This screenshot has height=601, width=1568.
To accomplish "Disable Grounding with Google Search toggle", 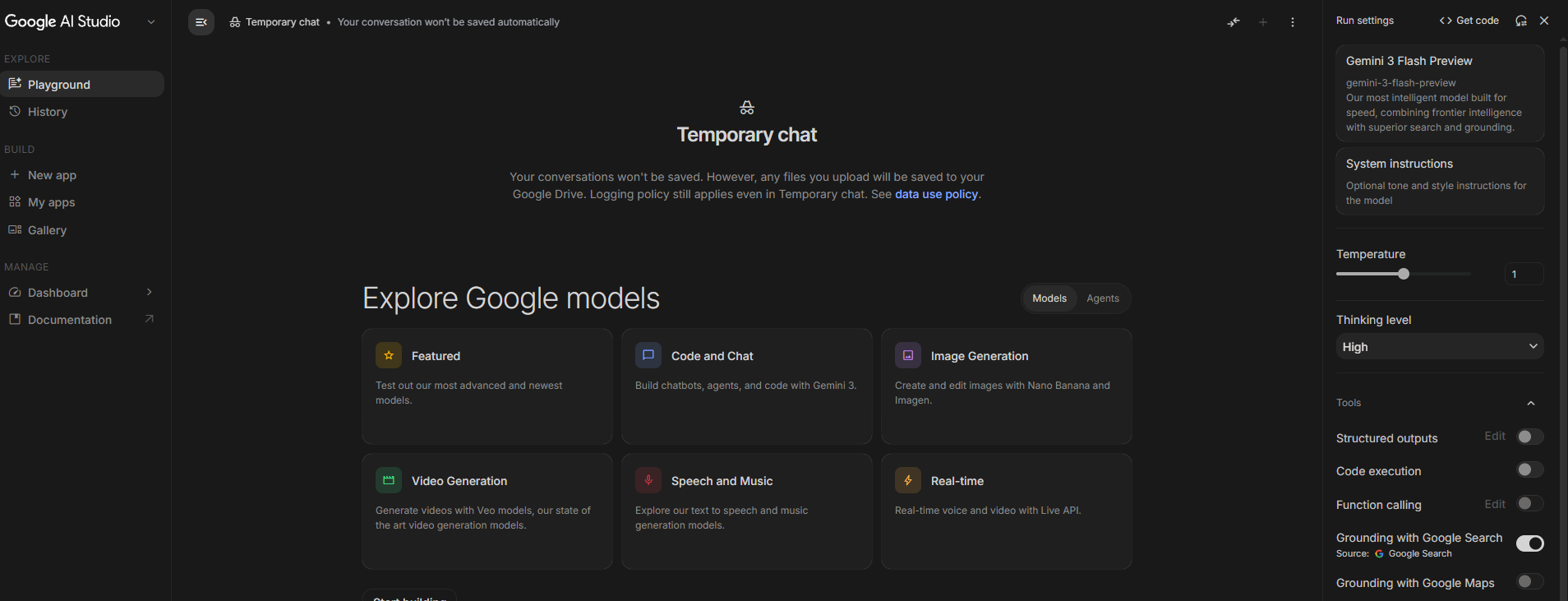I will pos(1530,543).
